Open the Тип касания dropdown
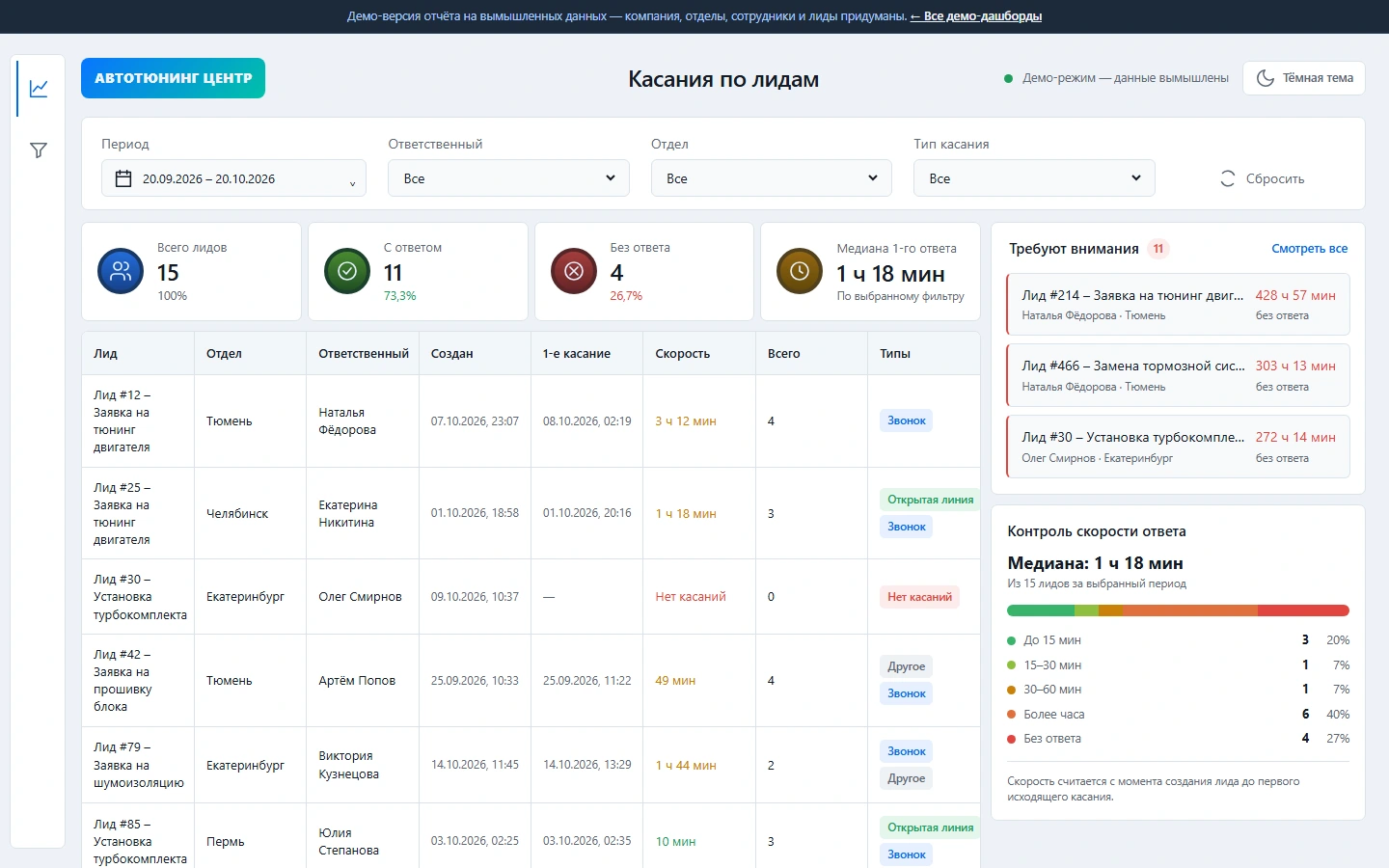 coord(1034,178)
